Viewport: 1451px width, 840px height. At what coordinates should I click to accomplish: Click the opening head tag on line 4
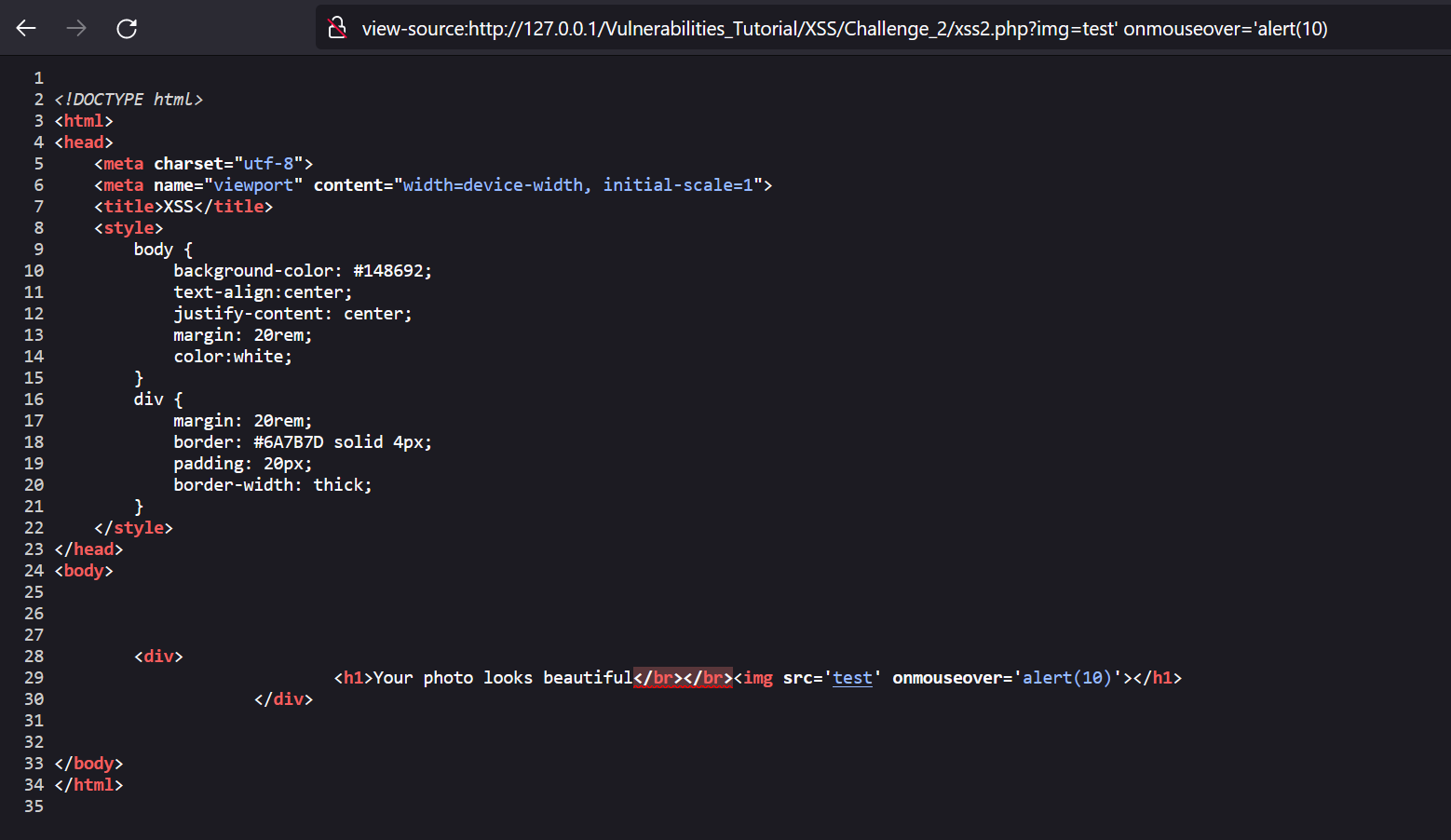coord(84,142)
